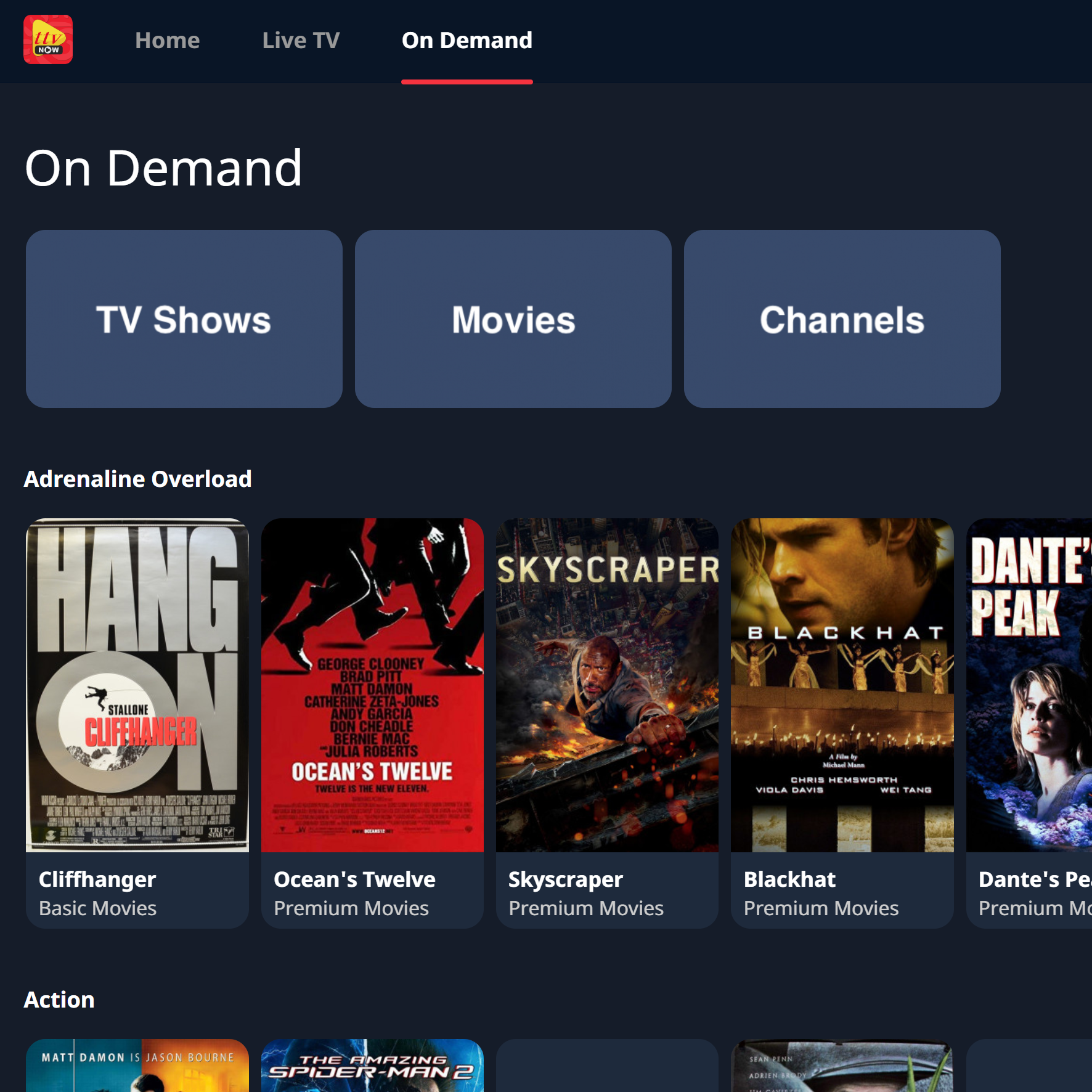This screenshot has width=1092, height=1092.
Task: Open the TV Shows category
Action: click(184, 319)
